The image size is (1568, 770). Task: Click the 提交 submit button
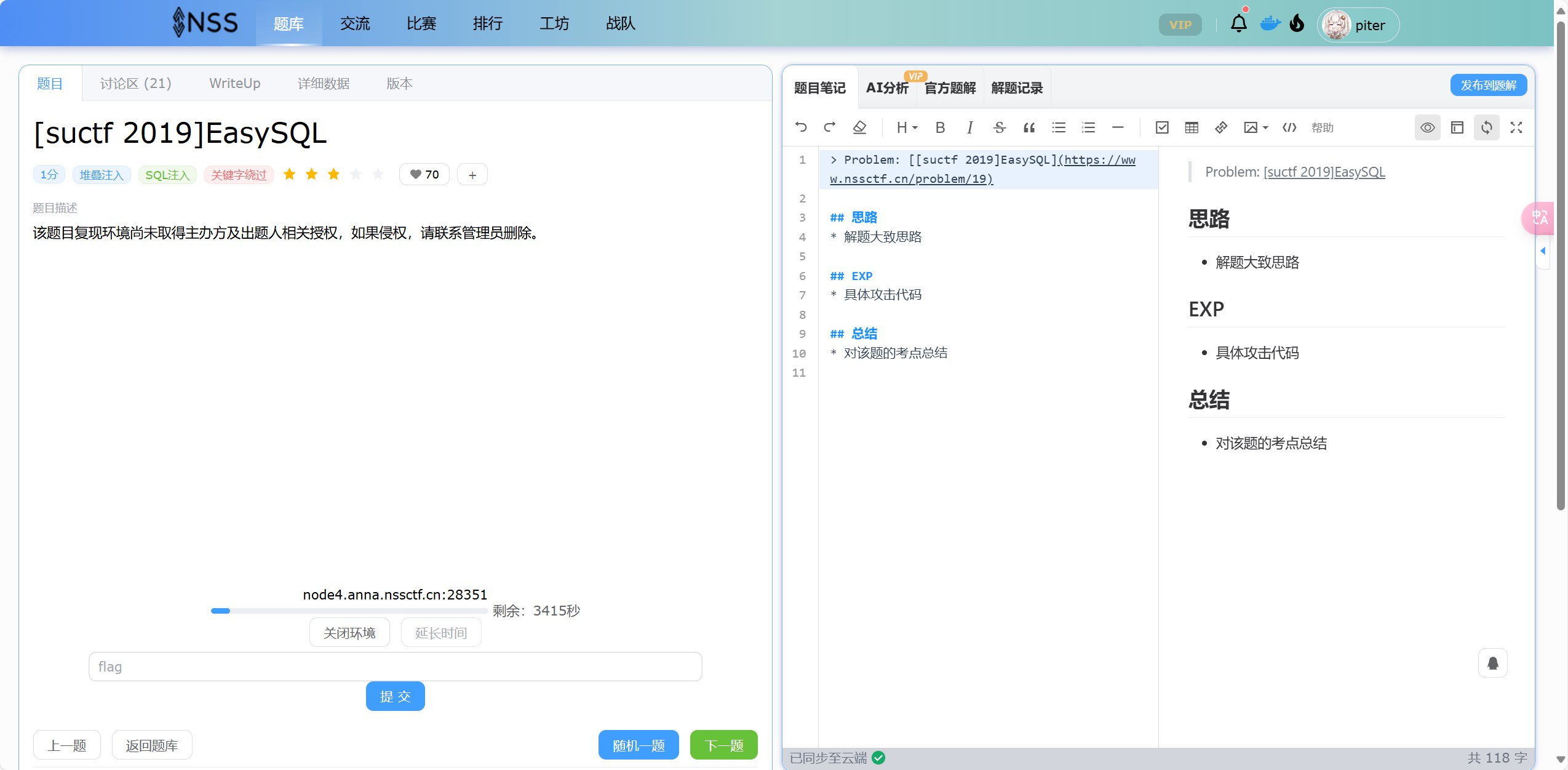395,696
